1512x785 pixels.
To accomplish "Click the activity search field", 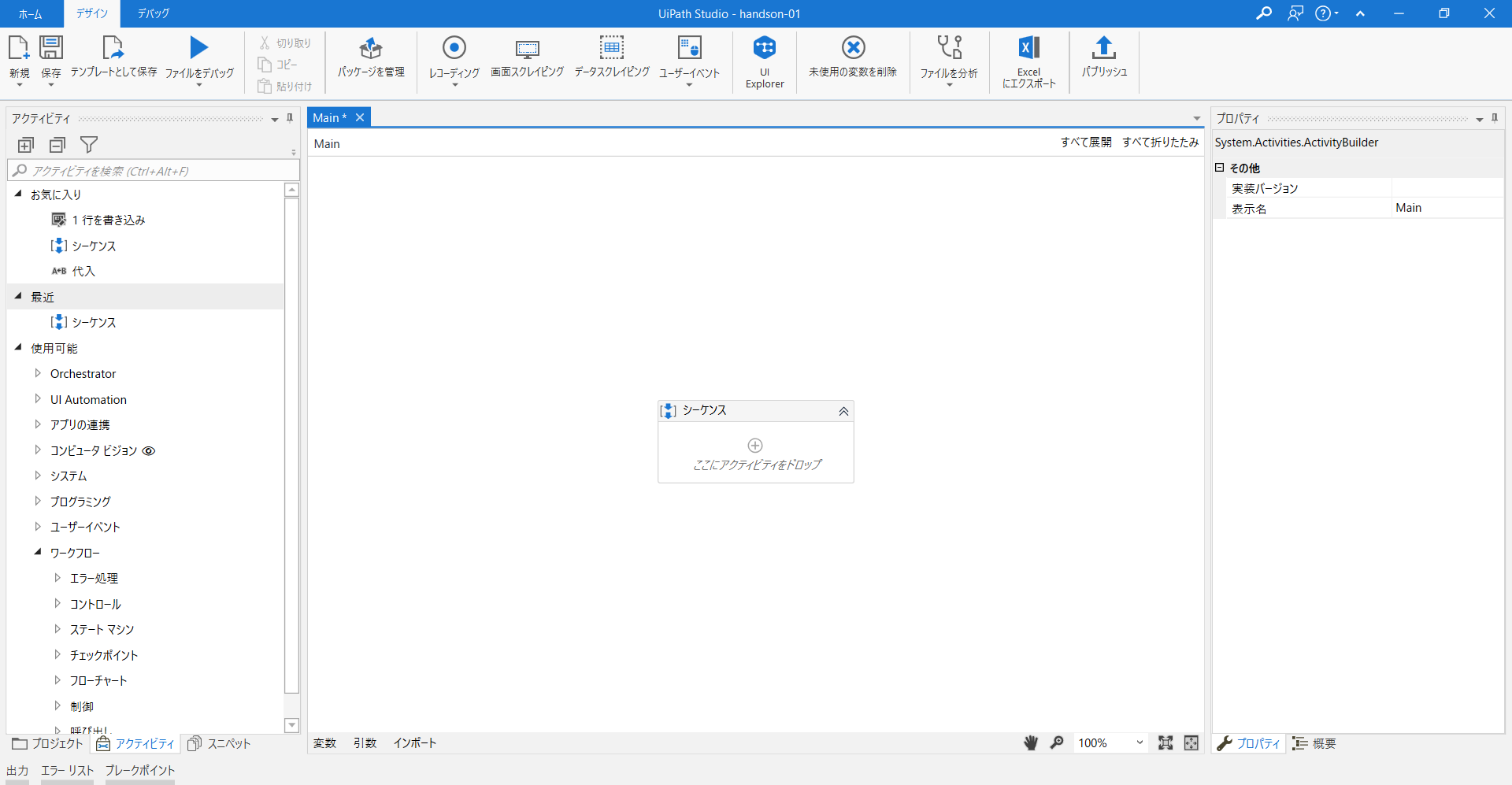I will point(154,171).
